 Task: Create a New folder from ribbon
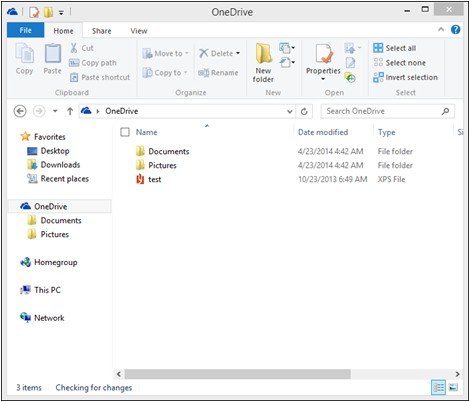click(263, 63)
